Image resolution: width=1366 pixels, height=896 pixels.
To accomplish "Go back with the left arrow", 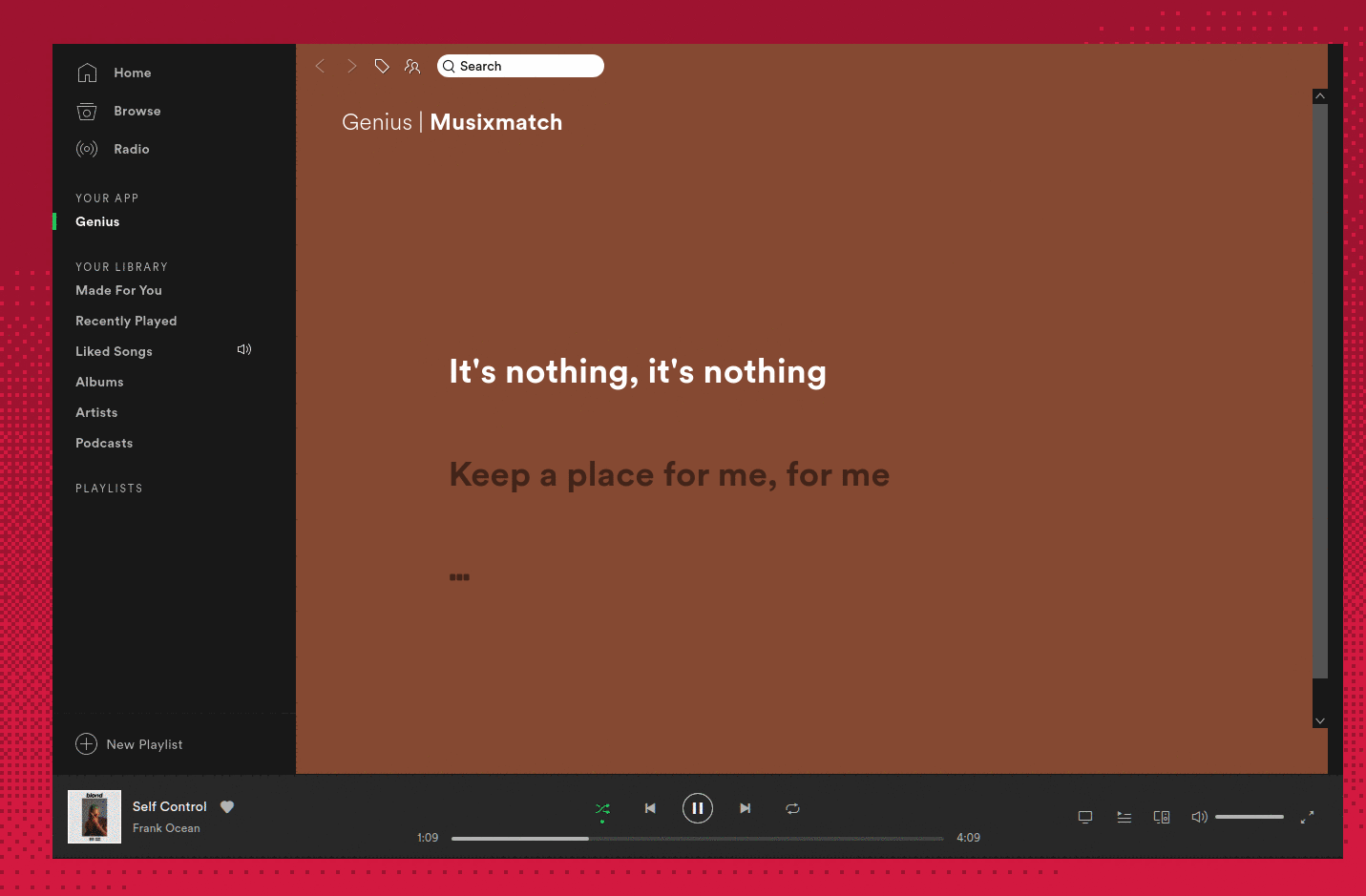I will tap(321, 66).
